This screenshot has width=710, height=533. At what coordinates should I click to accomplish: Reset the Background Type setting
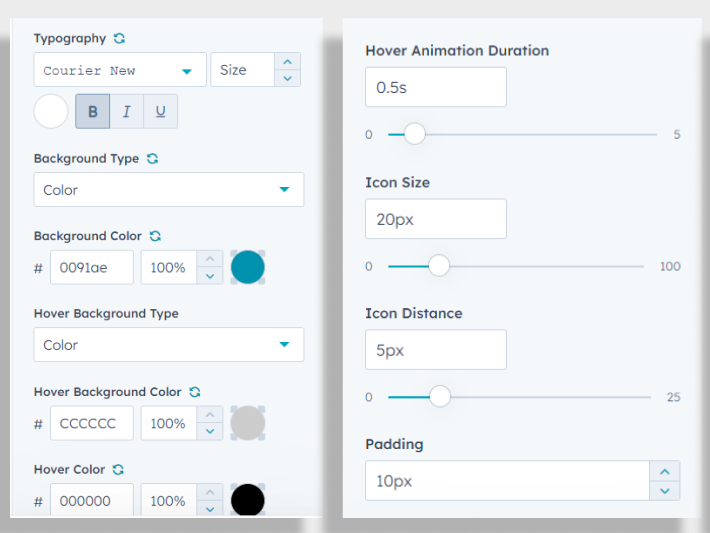click(x=153, y=158)
